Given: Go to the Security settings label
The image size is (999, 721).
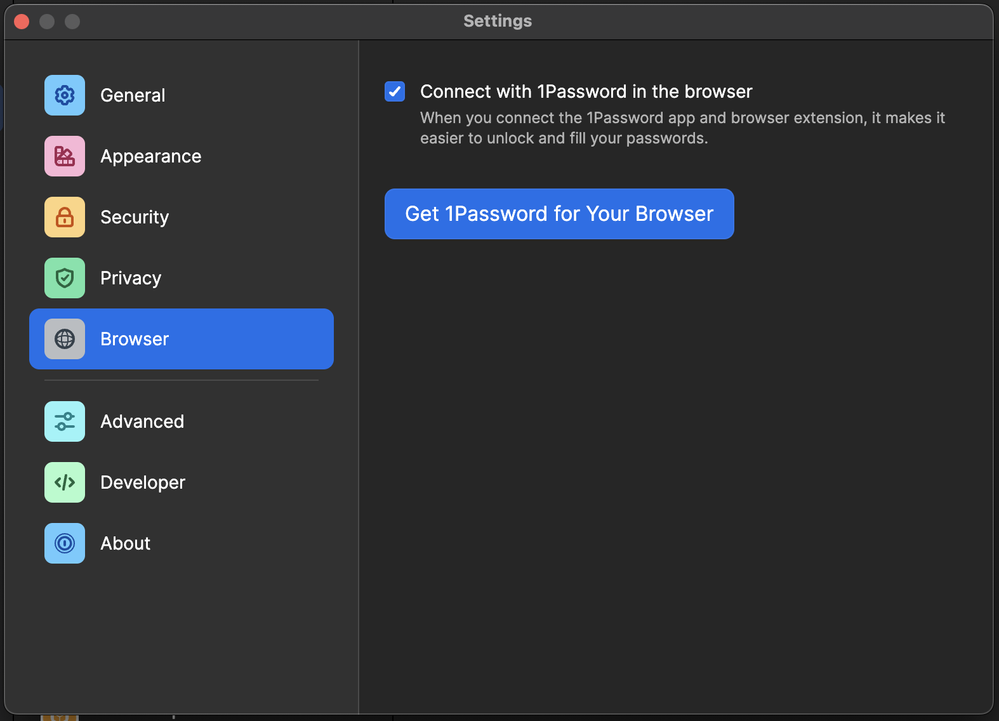Looking at the screenshot, I should pyautogui.click(x=134, y=217).
